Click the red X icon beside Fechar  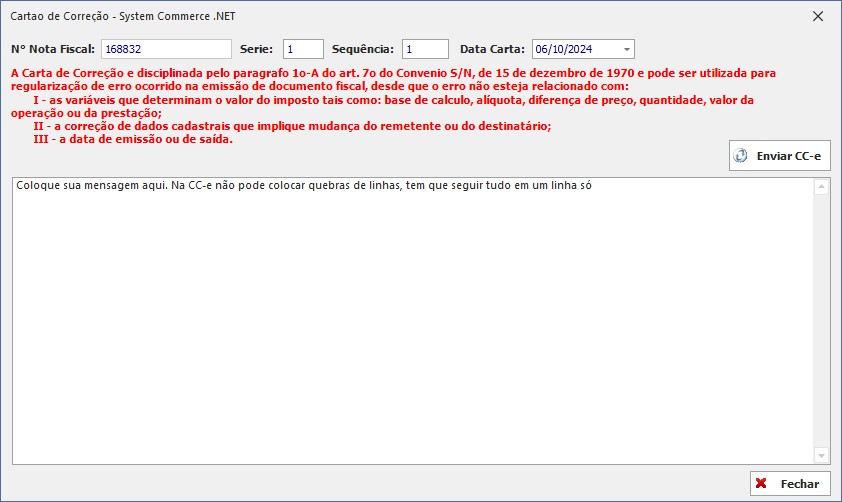point(762,484)
